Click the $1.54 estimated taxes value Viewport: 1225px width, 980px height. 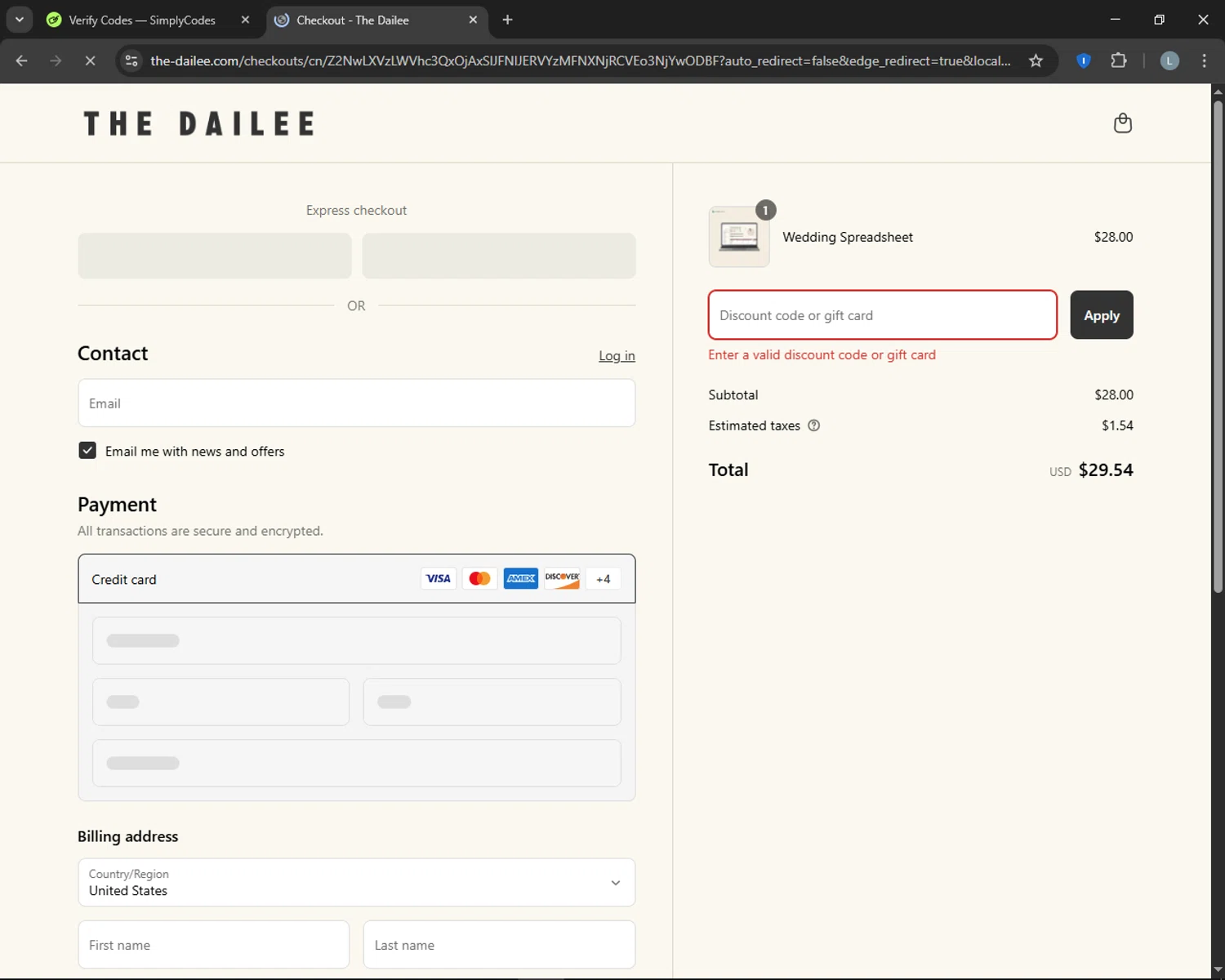(1117, 425)
